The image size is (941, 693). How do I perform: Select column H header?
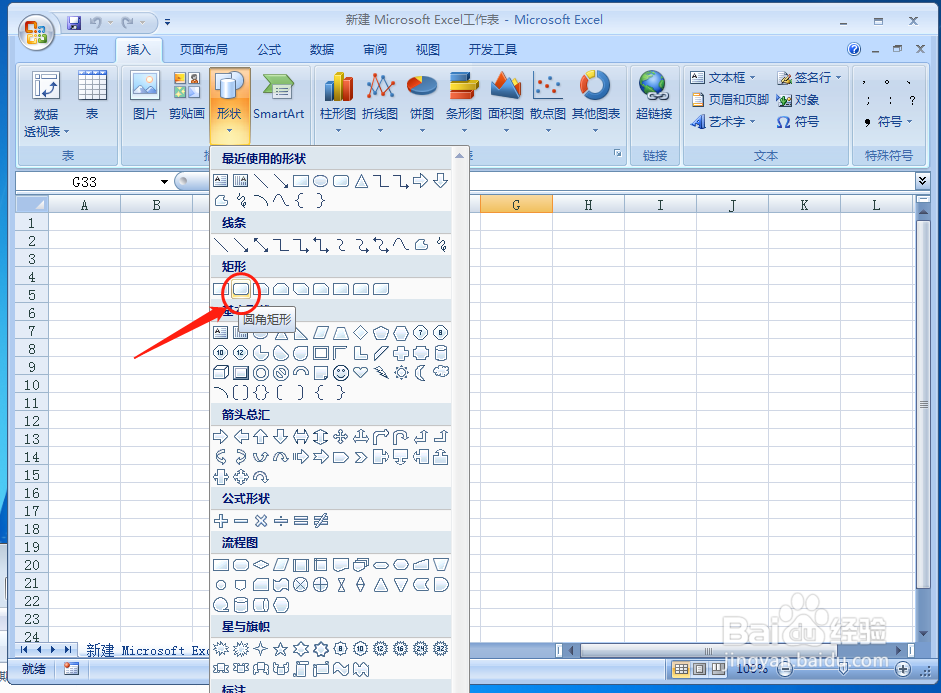pos(588,205)
